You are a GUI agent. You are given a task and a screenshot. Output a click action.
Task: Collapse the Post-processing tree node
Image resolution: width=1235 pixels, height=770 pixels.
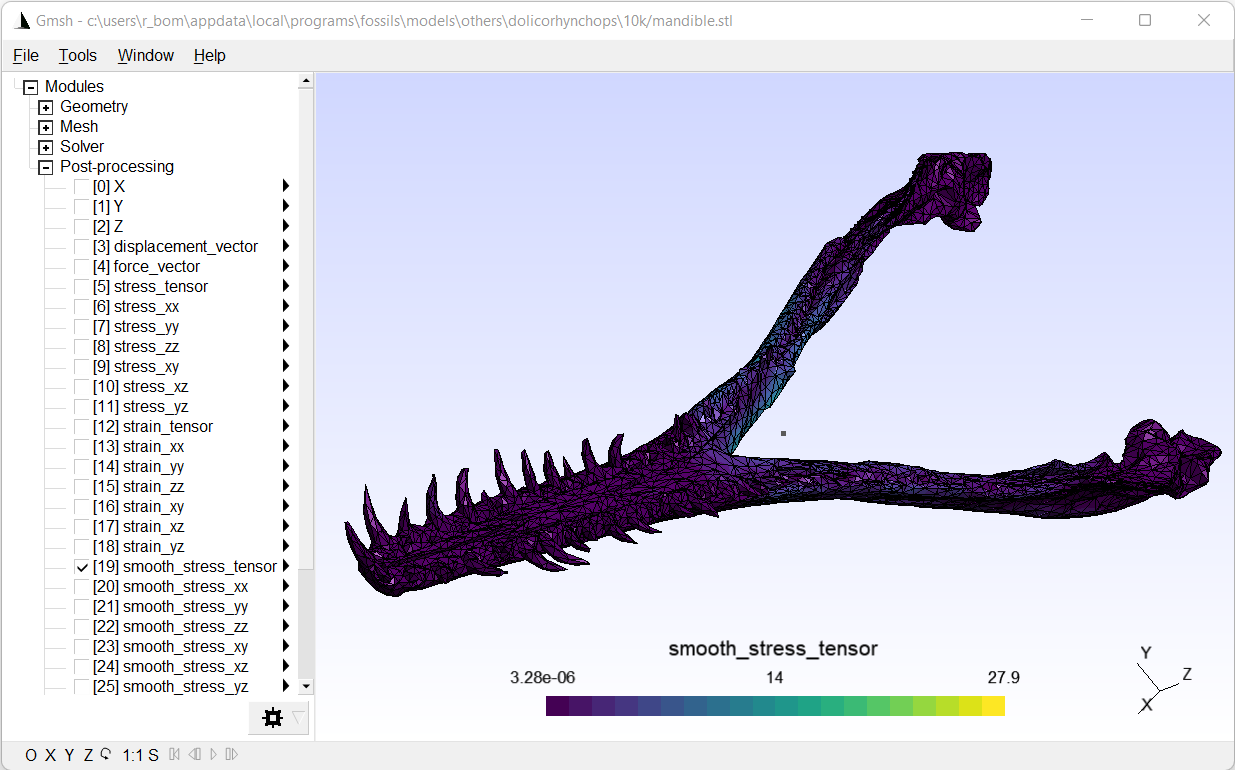tap(45, 167)
